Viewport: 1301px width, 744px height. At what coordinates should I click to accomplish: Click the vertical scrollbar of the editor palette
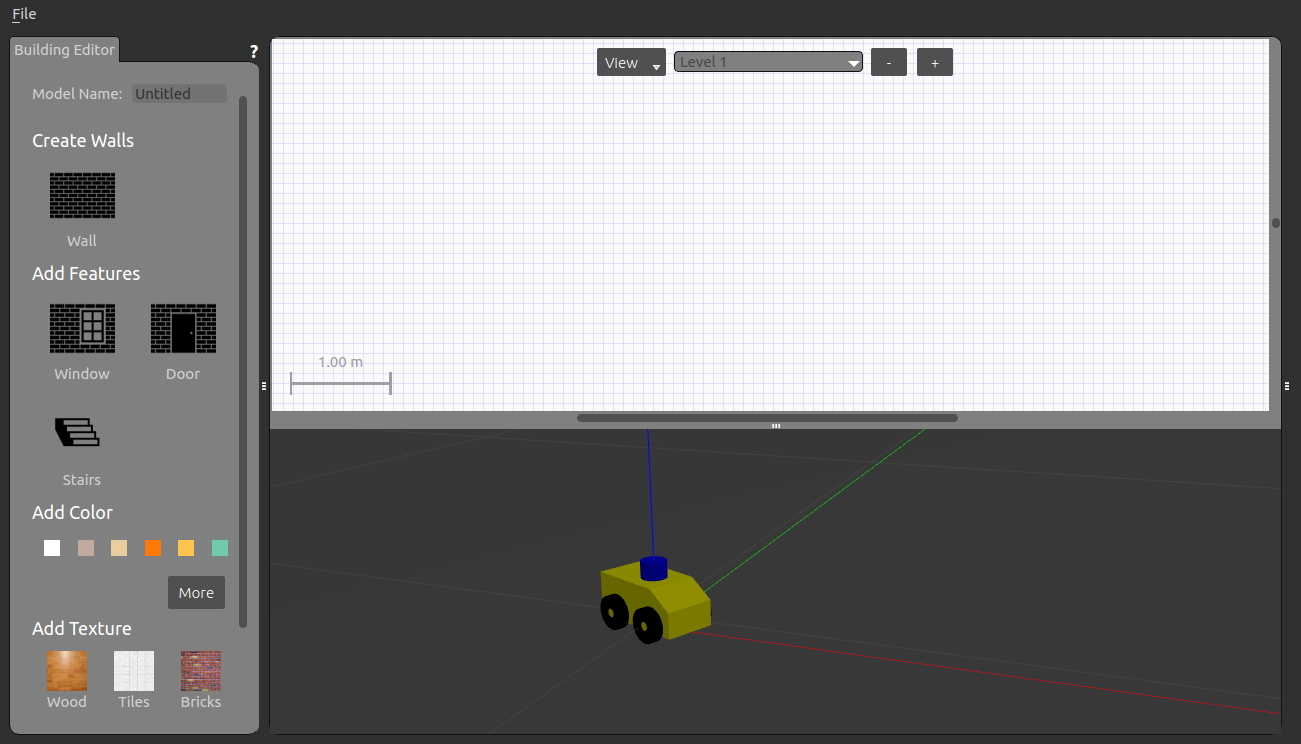tap(243, 362)
